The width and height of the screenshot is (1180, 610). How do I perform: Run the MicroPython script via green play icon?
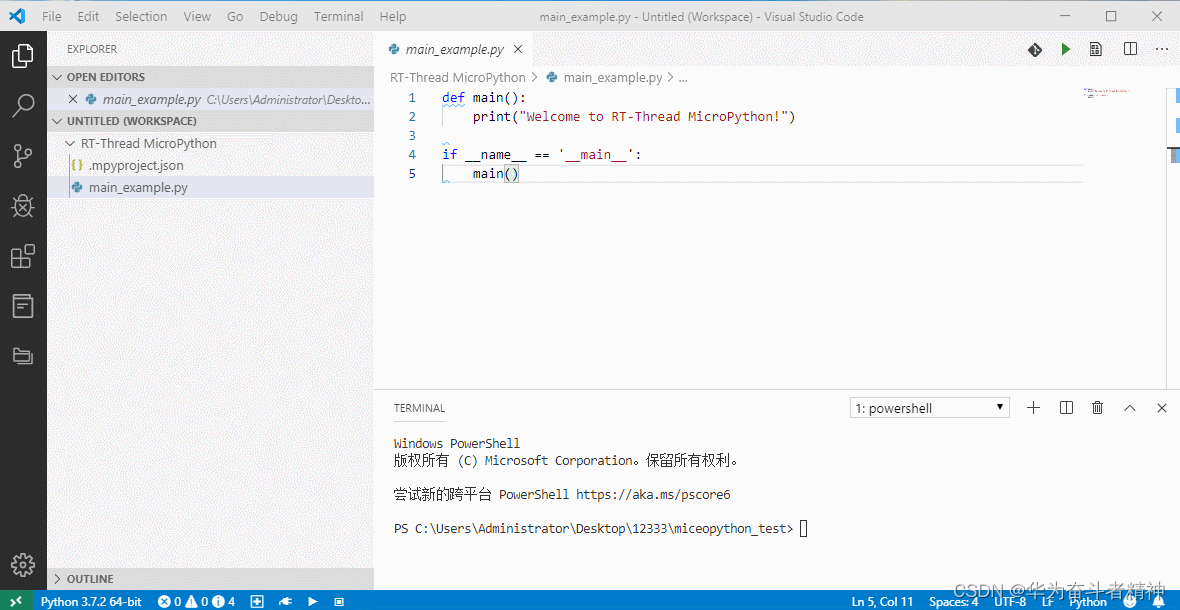1065,48
